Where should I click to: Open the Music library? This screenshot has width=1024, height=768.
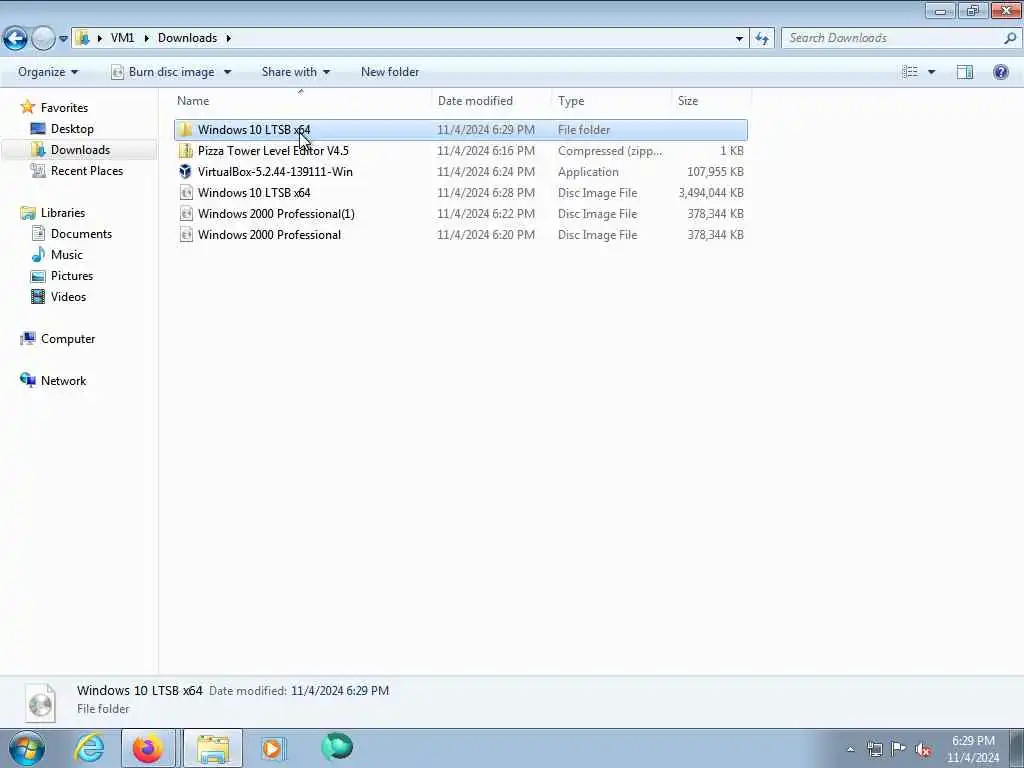pyautogui.click(x=67, y=255)
